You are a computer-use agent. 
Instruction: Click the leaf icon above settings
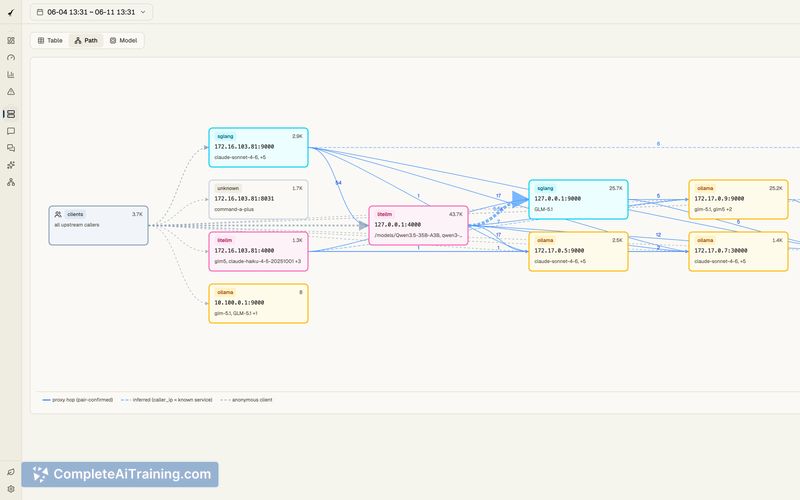[x=11, y=472]
